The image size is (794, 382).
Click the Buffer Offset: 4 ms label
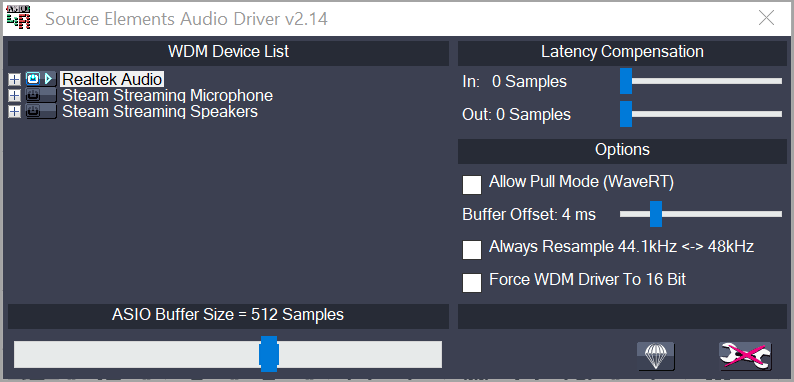click(x=529, y=214)
